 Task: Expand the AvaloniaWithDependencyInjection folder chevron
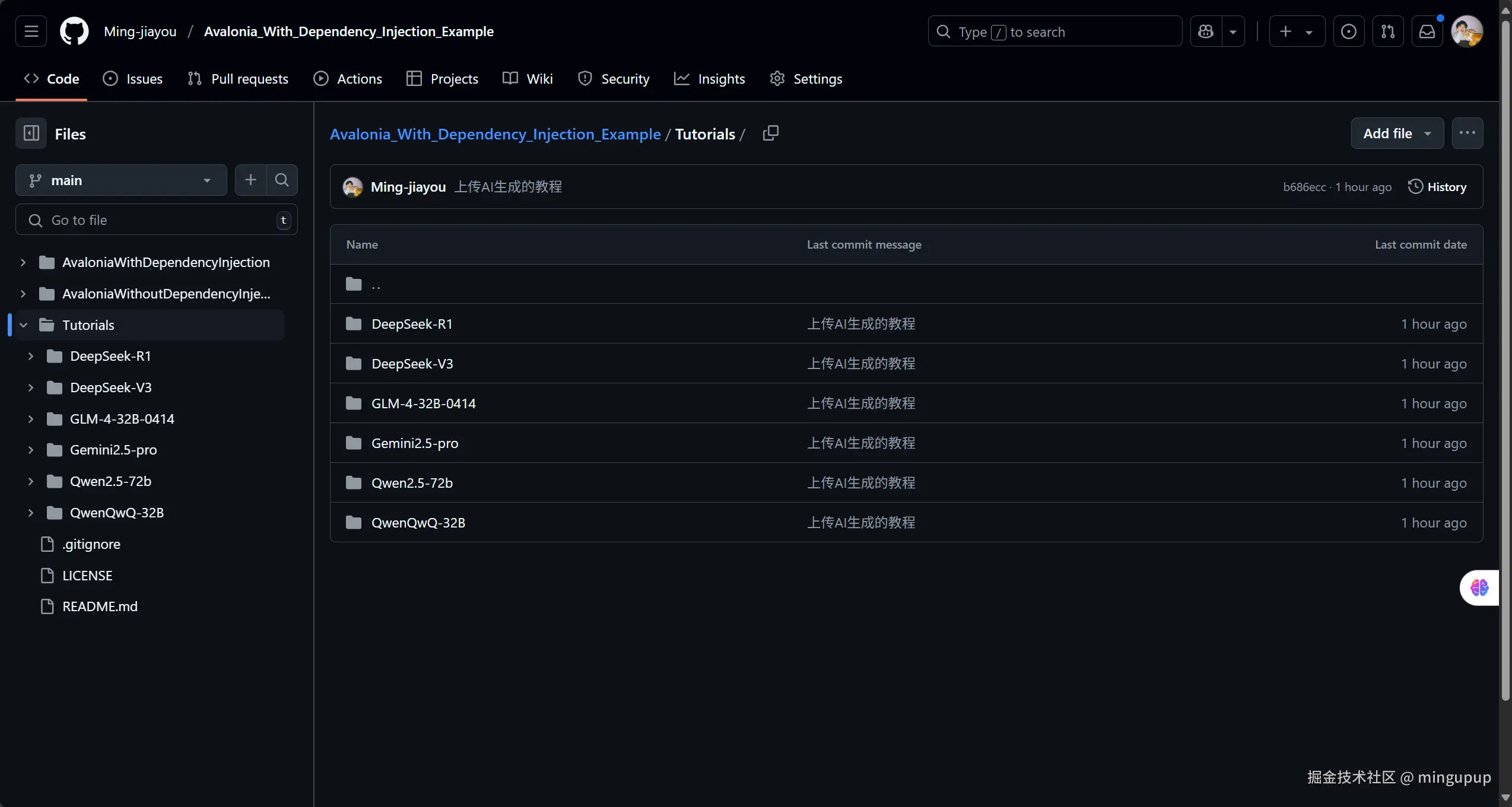(x=23, y=262)
